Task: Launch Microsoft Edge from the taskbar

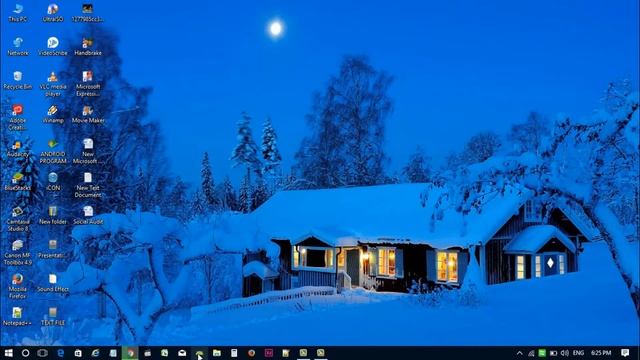Action: pyautogui.click(x=60, y=353)
